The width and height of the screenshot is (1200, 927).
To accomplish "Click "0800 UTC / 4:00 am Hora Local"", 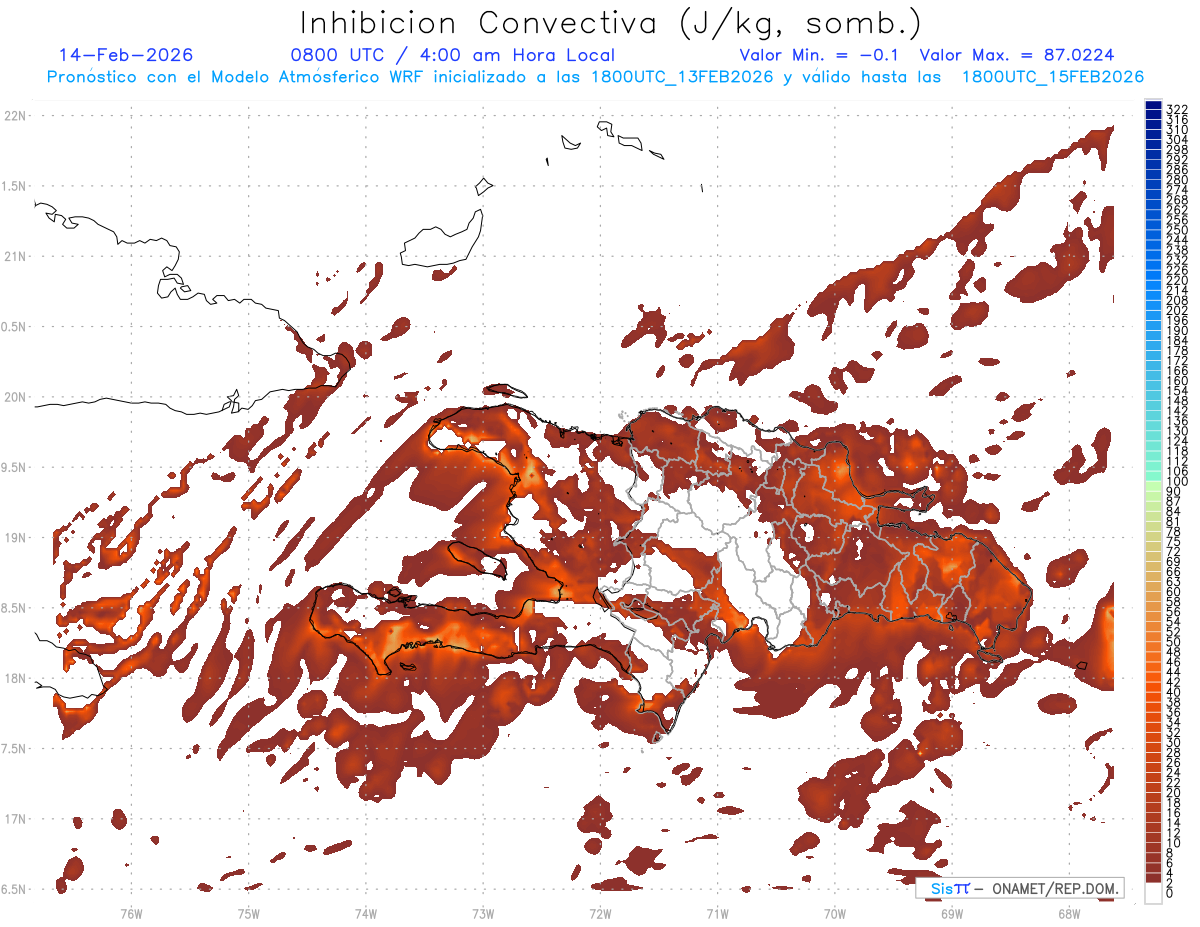I will pos(452,56).
